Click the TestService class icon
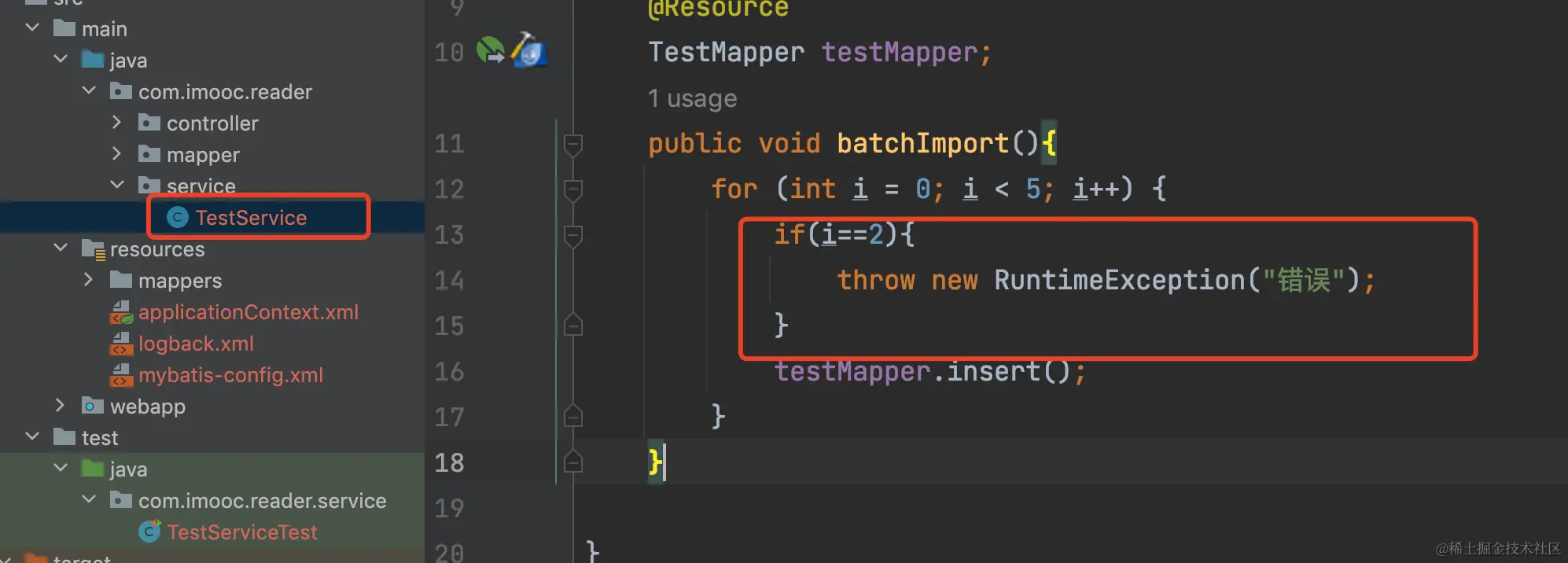Screen dimensions: 1568x563 coord(178,218)
